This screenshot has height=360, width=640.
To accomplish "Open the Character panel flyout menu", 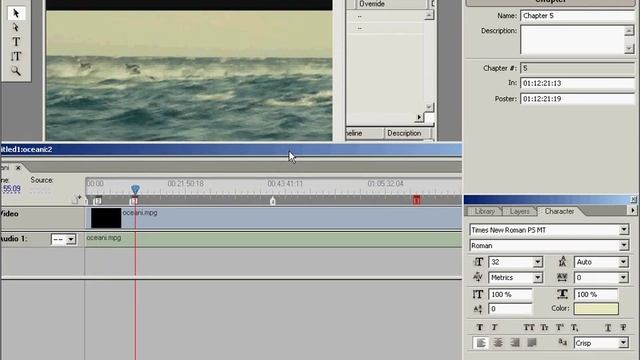I will click(x=632, y=211).
